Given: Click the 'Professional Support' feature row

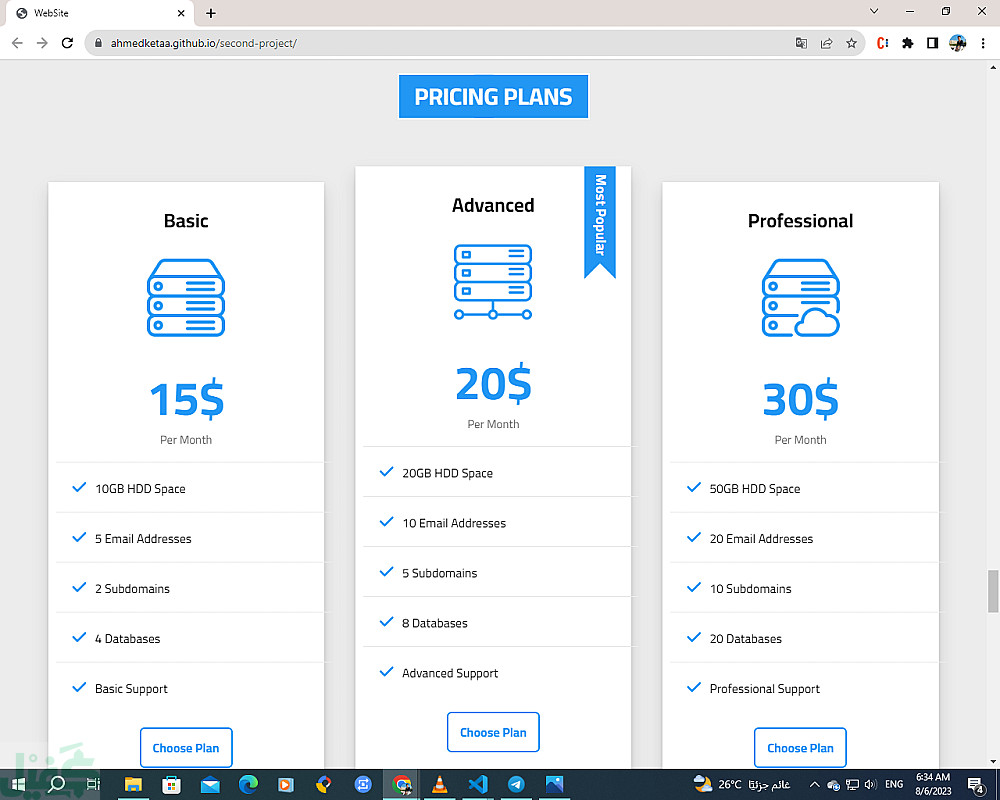Looking at the screenshot, I should click(804, 688).
